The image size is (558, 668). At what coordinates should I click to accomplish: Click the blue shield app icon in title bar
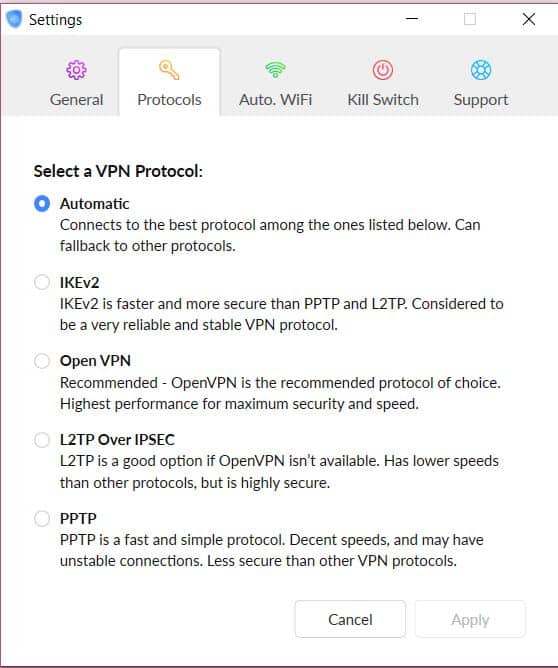[14, 19]
